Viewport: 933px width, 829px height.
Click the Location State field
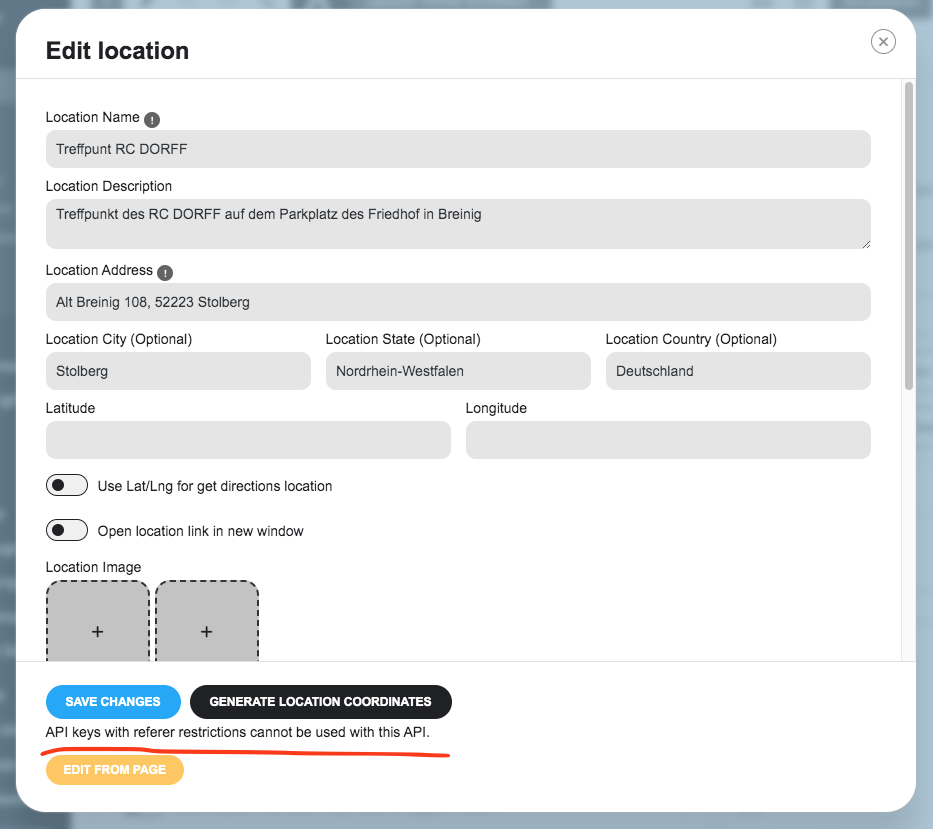tap(458, 371)
